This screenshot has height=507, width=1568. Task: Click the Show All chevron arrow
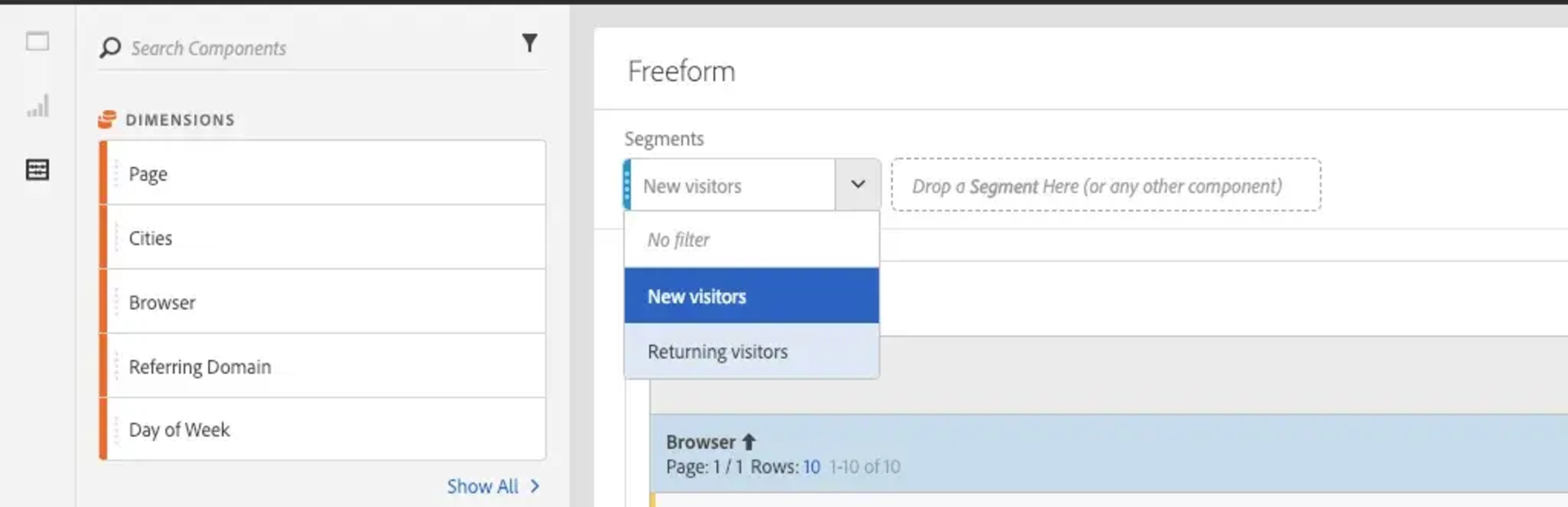(535, 487)
